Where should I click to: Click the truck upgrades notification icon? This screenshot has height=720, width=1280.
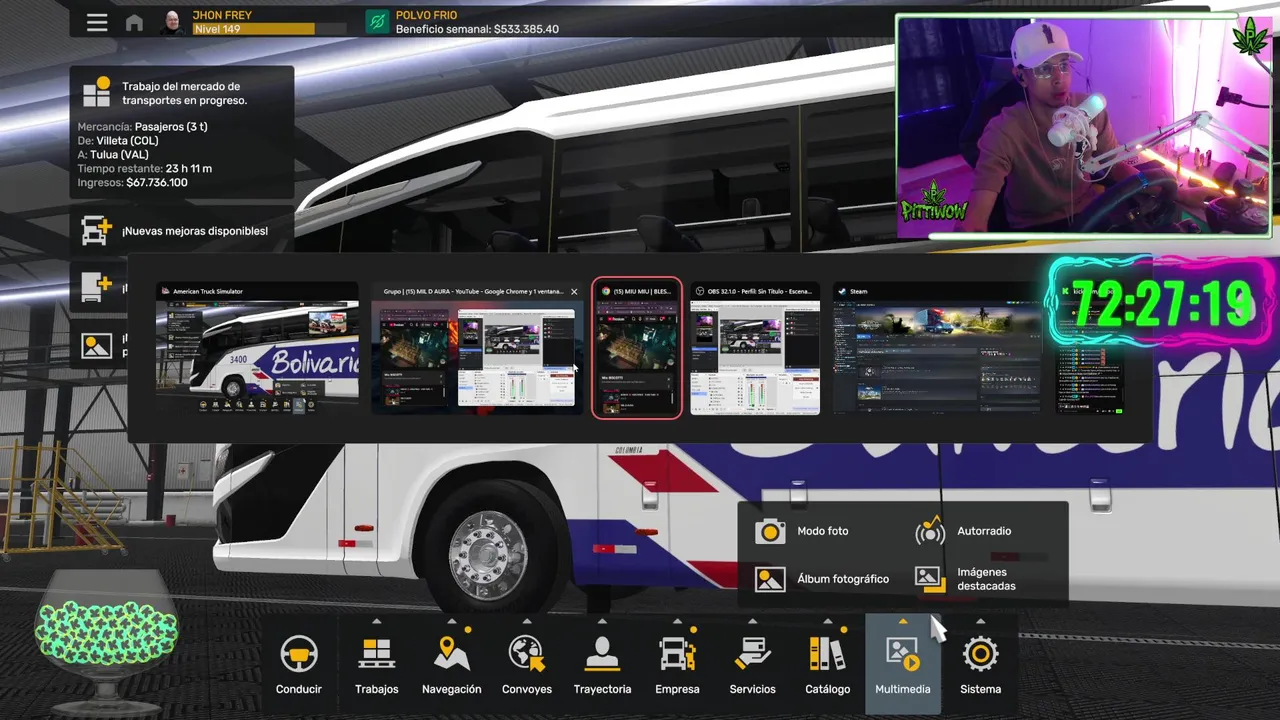(x=96, y=230)
